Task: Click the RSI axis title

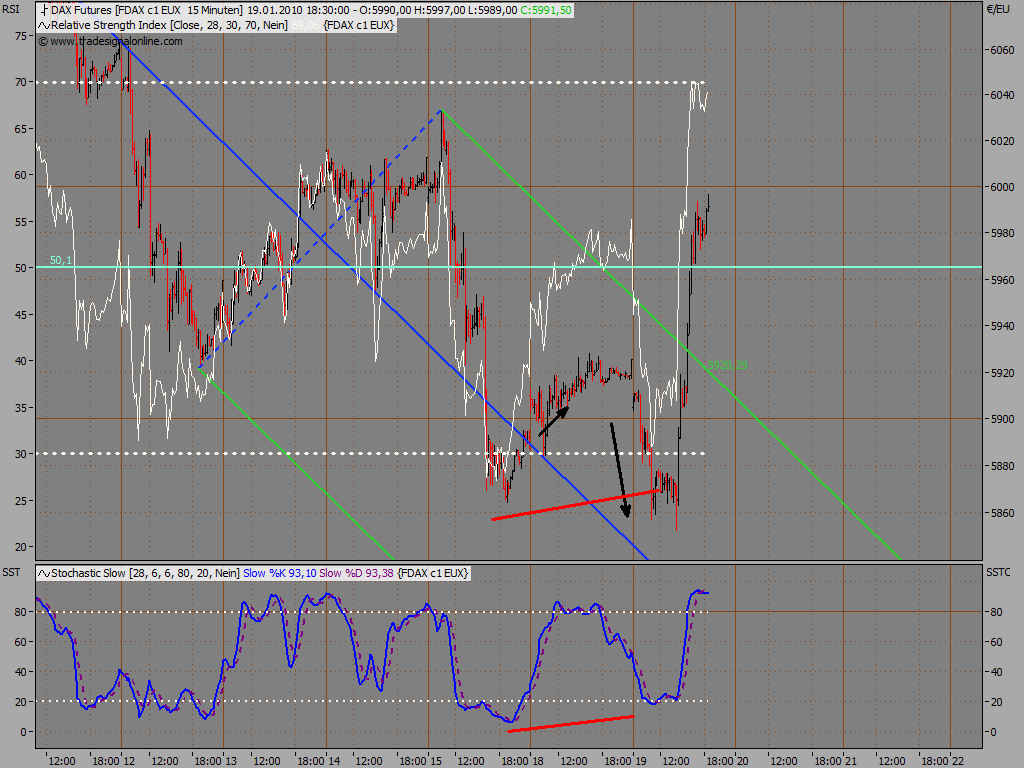Action: 10,10
